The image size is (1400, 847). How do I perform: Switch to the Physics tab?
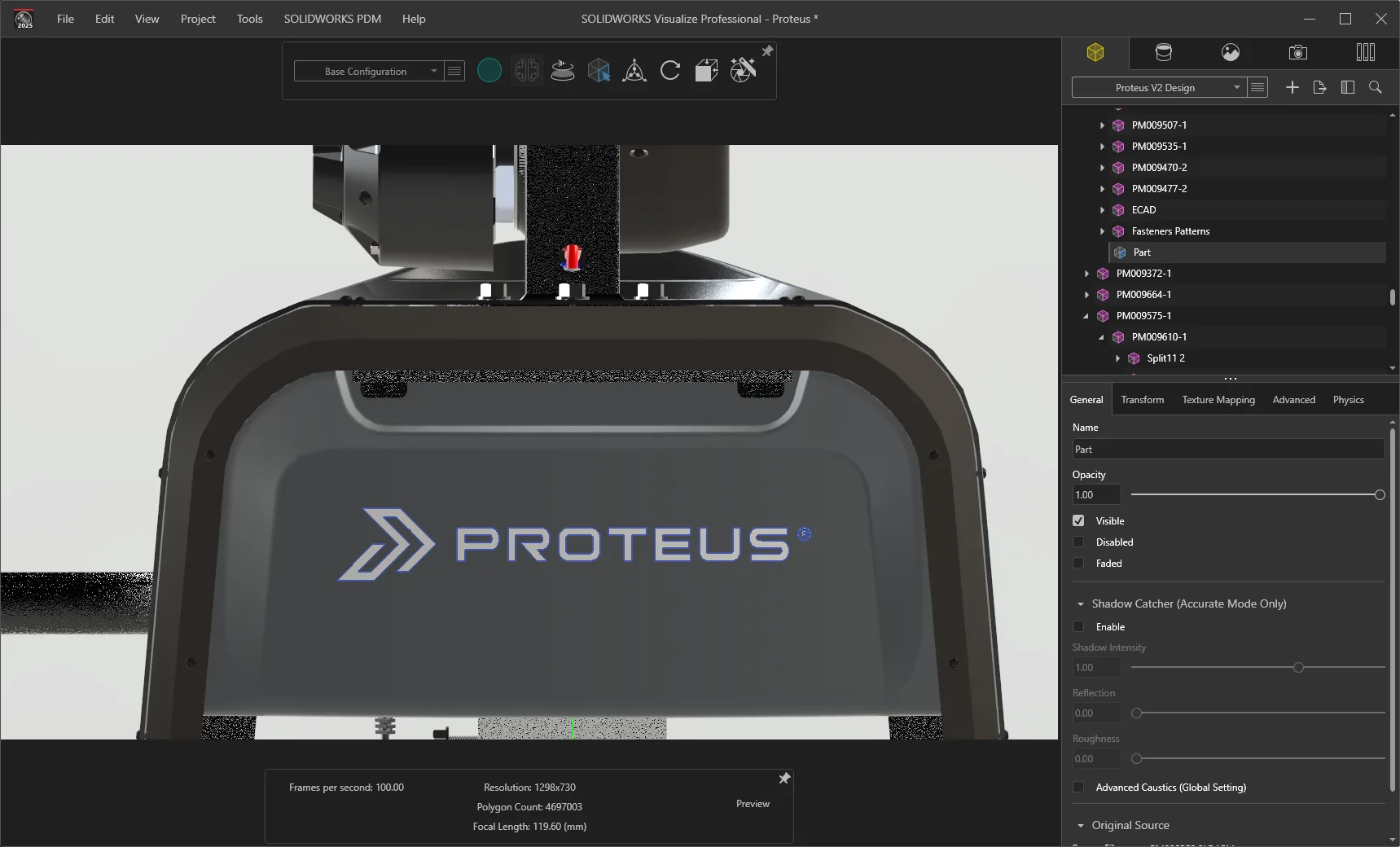click(x=1349, y=400)
